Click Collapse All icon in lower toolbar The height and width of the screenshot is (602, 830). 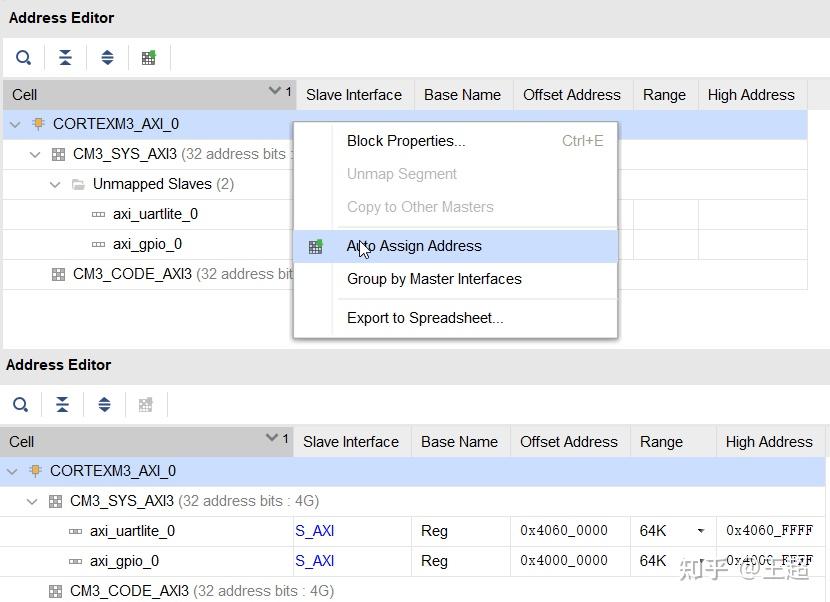[62, 405]
